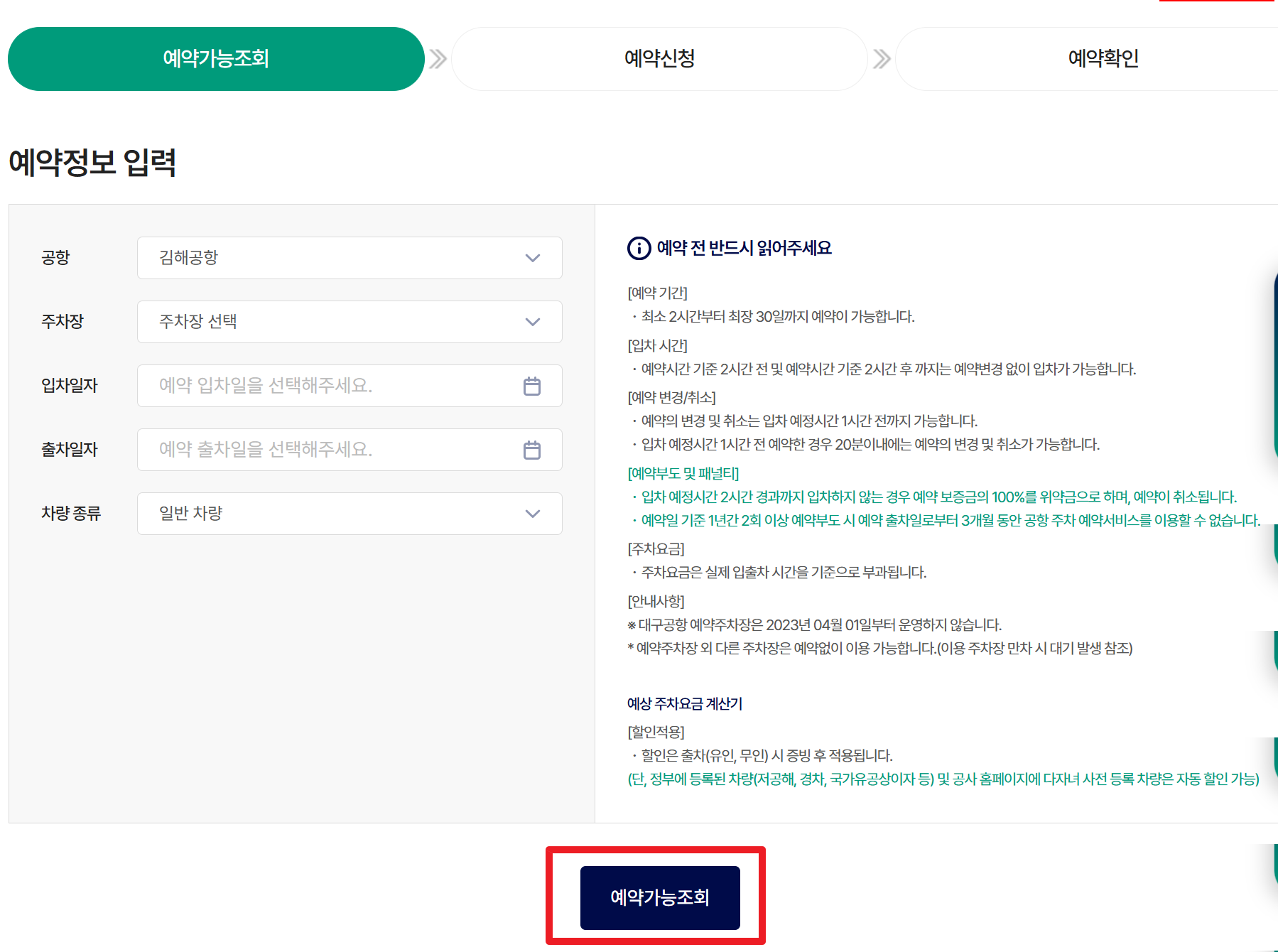
Task: Click the 예약가능조회 submit button
Action: click(658, 897)
